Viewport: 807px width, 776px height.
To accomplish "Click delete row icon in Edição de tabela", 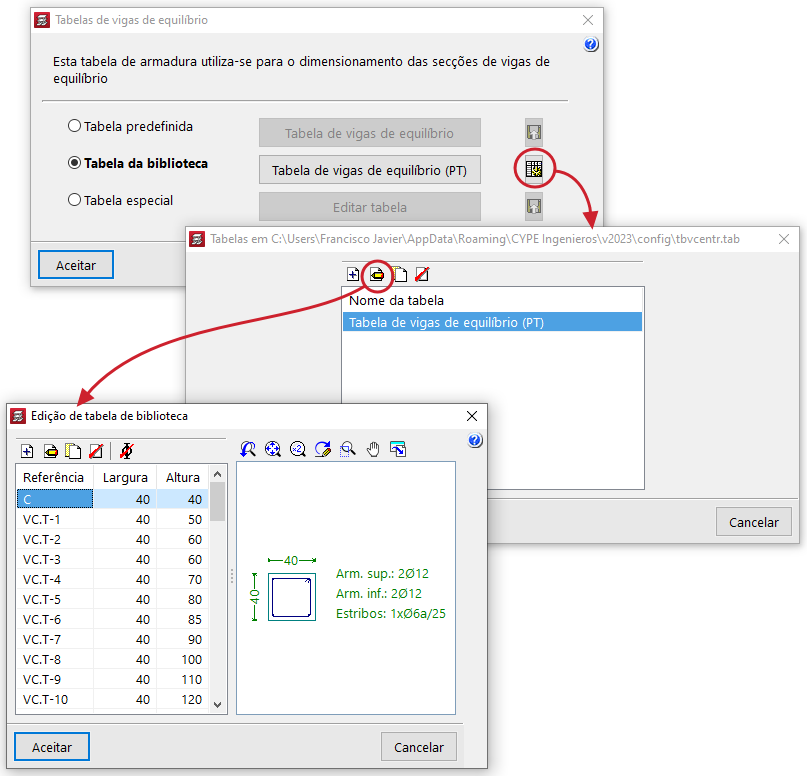I will pos(96,451).
